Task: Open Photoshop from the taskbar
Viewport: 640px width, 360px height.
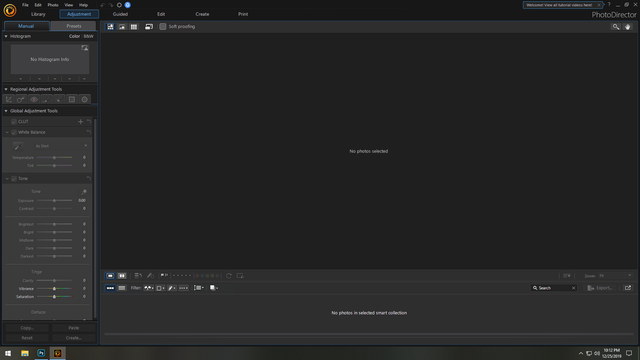Action: point(41,353)
